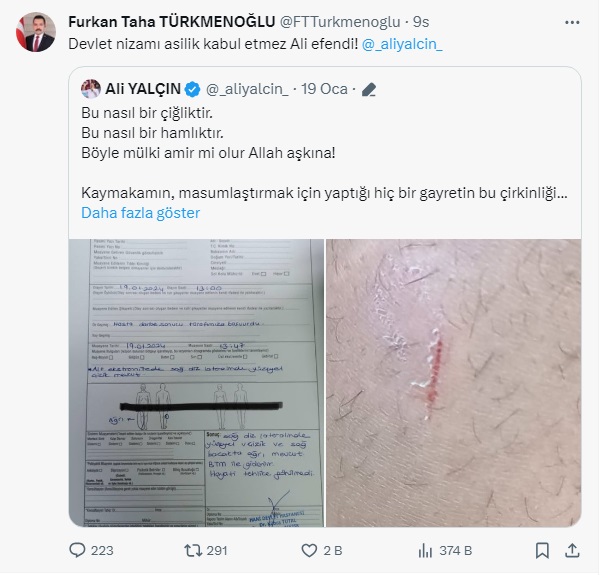Click the Ali YALÇIN name in quoted tweet
606x575 pixels.
pos(143,89)
